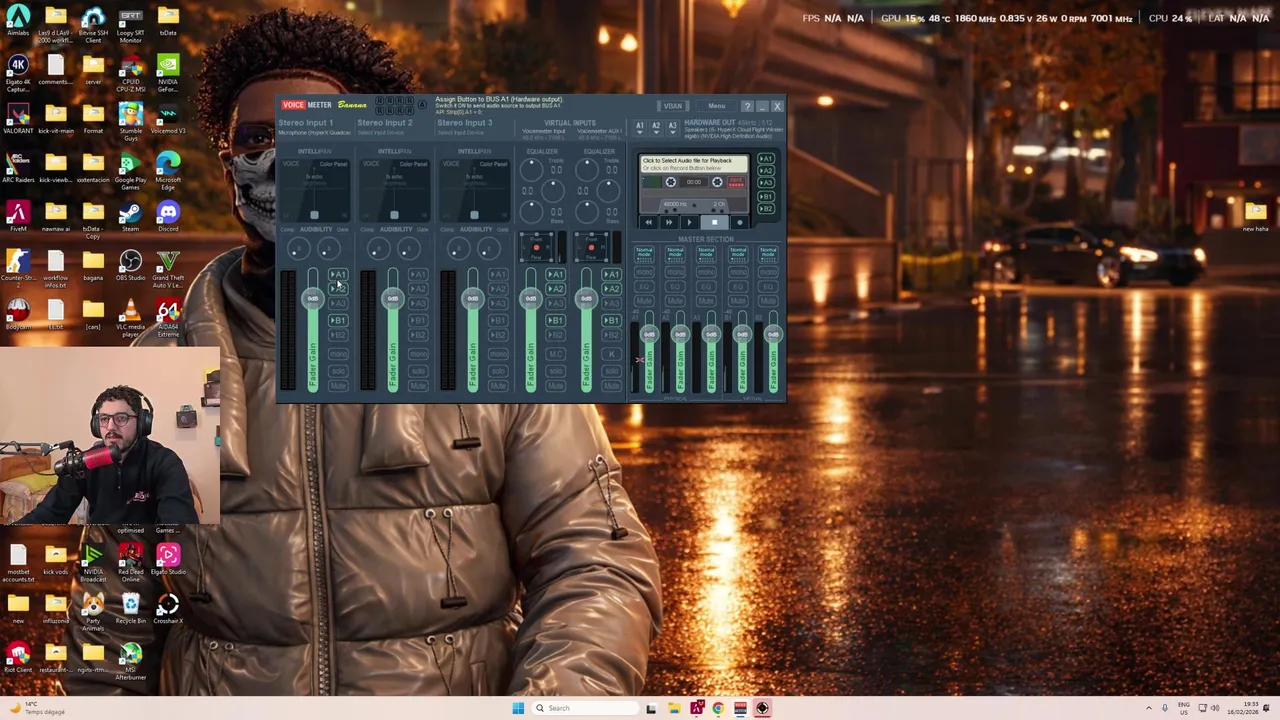This screenshot has width=1280, height=720.
Task: Click the cassette fast-forward button
Action: 669,221
